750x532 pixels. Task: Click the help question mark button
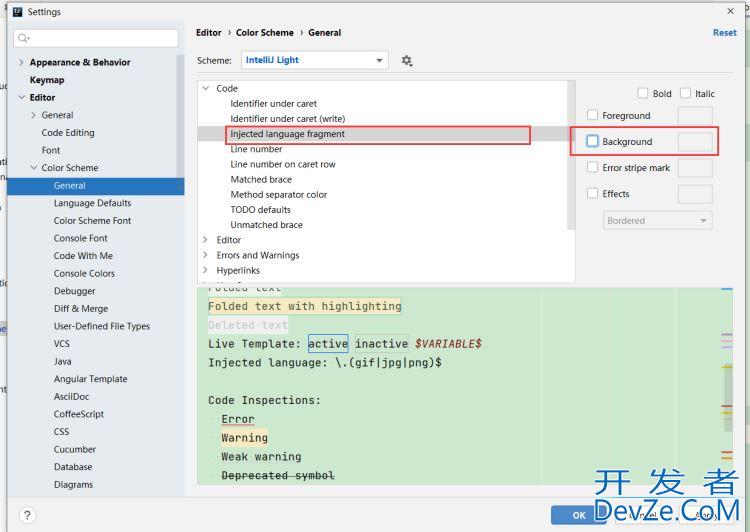[x=27, y=515]
